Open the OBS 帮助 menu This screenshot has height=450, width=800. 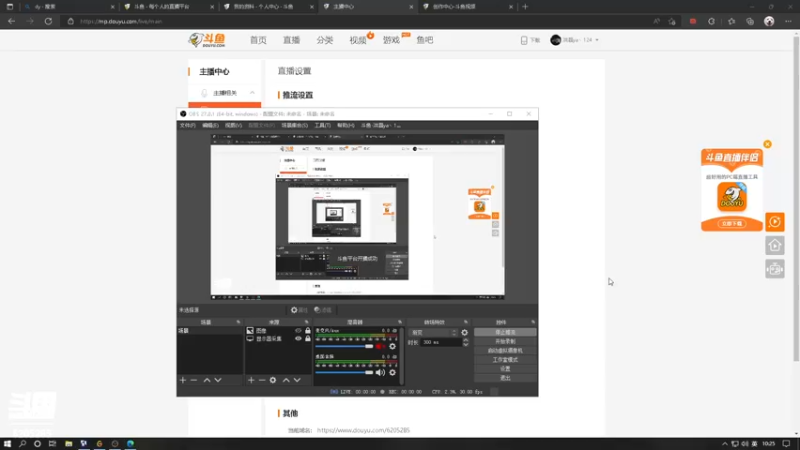tap(345, 126)
